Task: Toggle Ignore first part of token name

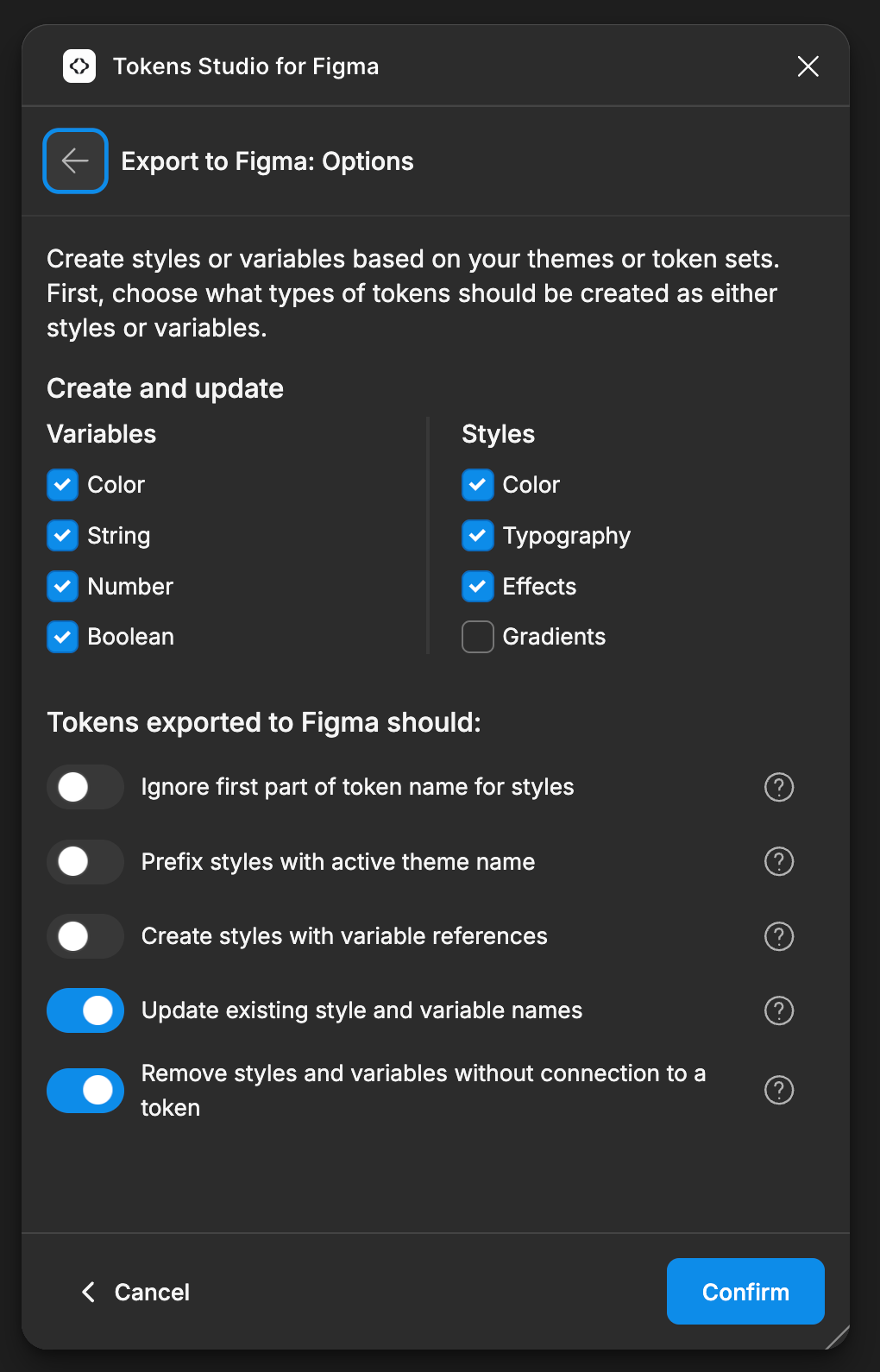Action: 85,787
